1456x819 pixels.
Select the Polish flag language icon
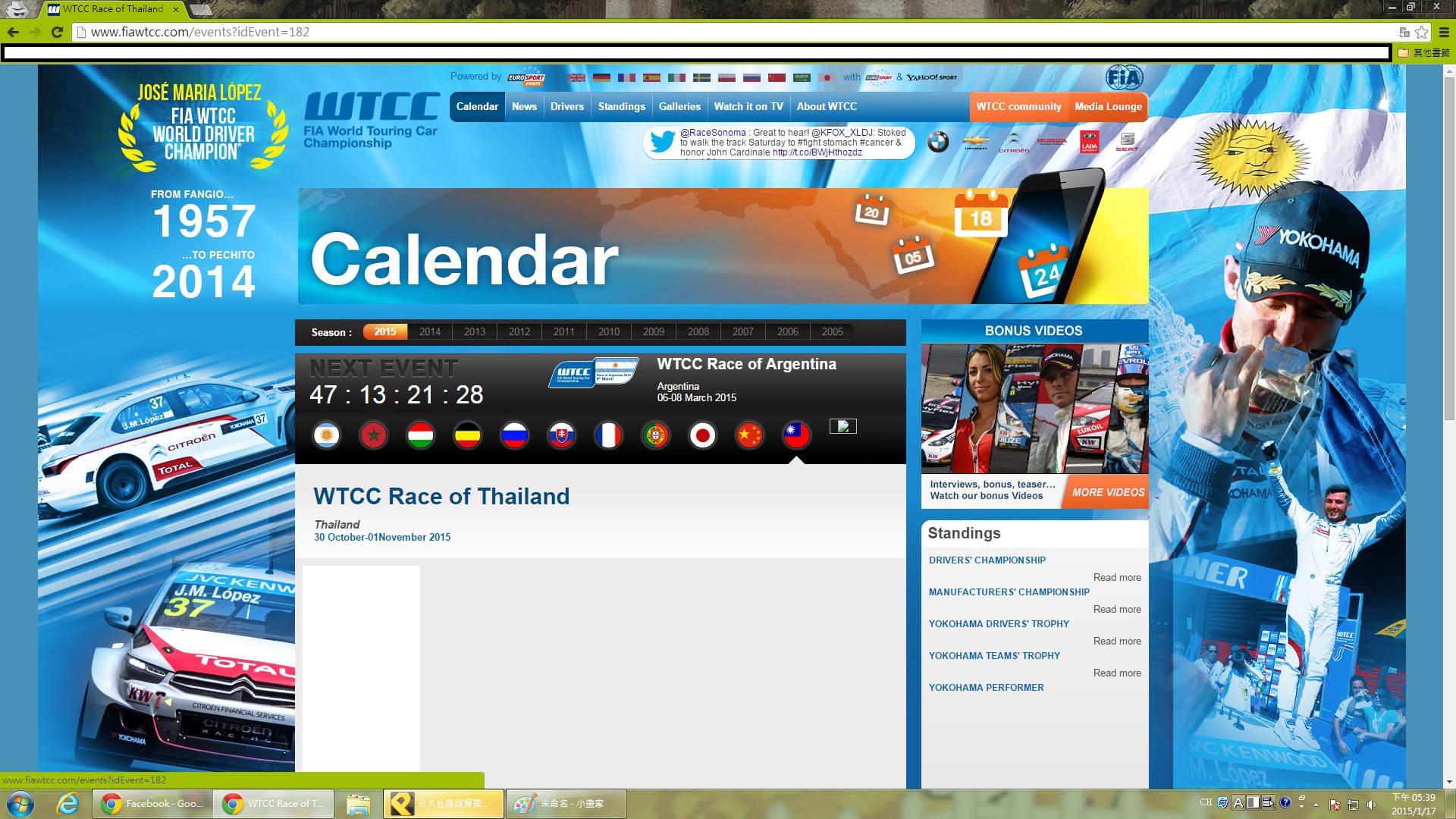pos(726,77)
